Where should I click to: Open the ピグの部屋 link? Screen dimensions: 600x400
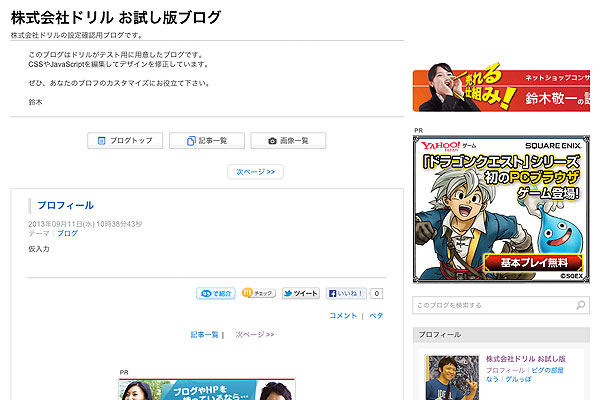pos(547,370)
